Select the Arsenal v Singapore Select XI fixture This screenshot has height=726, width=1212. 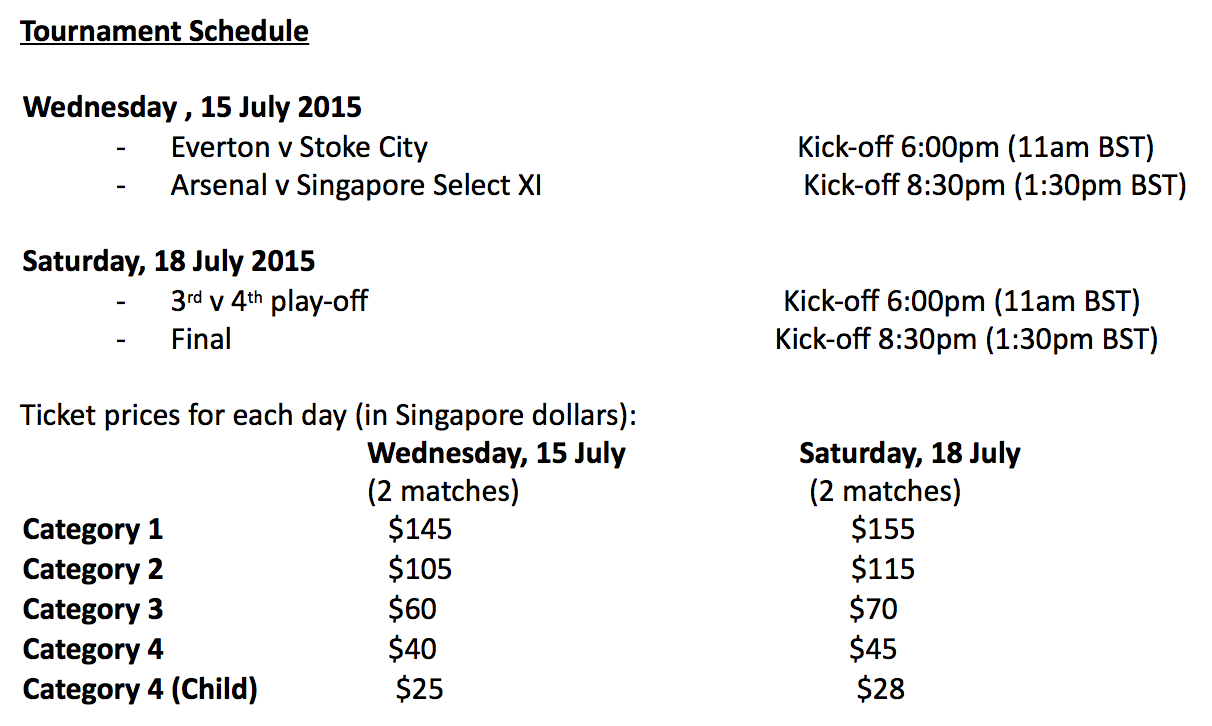click(x=356, y=186)
